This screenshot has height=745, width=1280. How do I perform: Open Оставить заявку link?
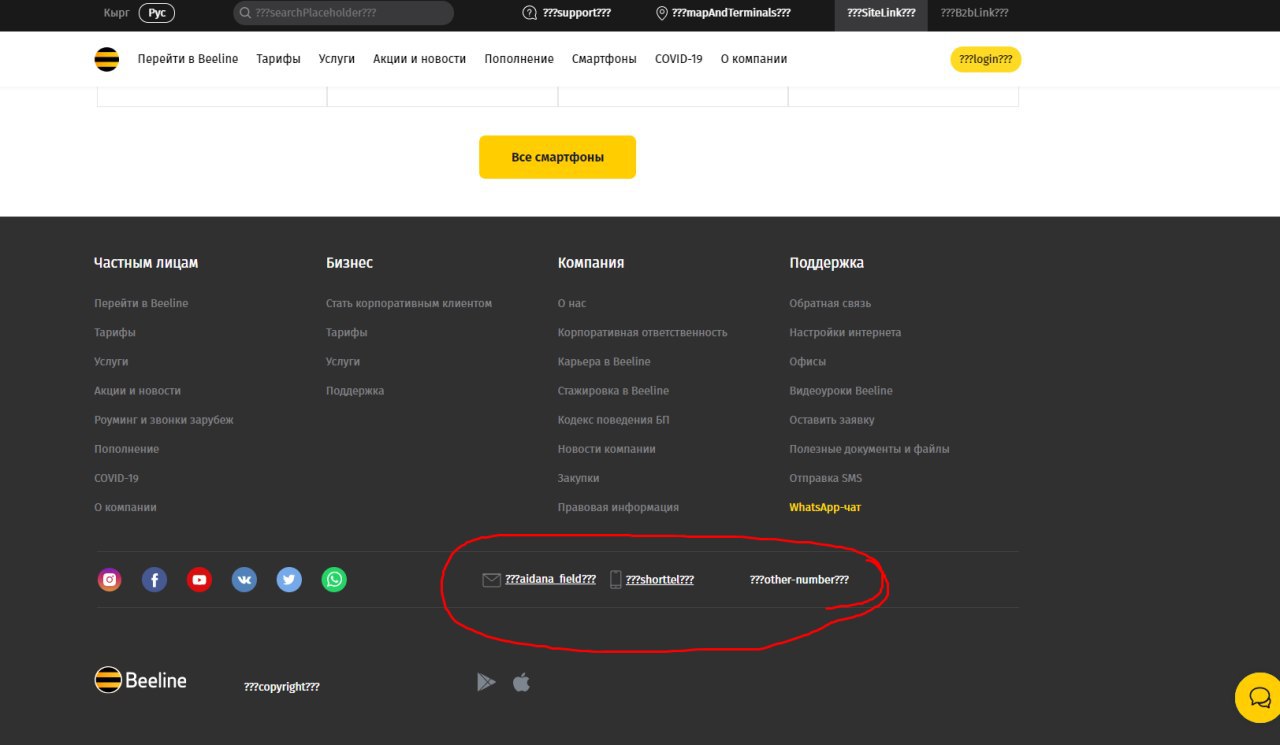coord(832,420)
